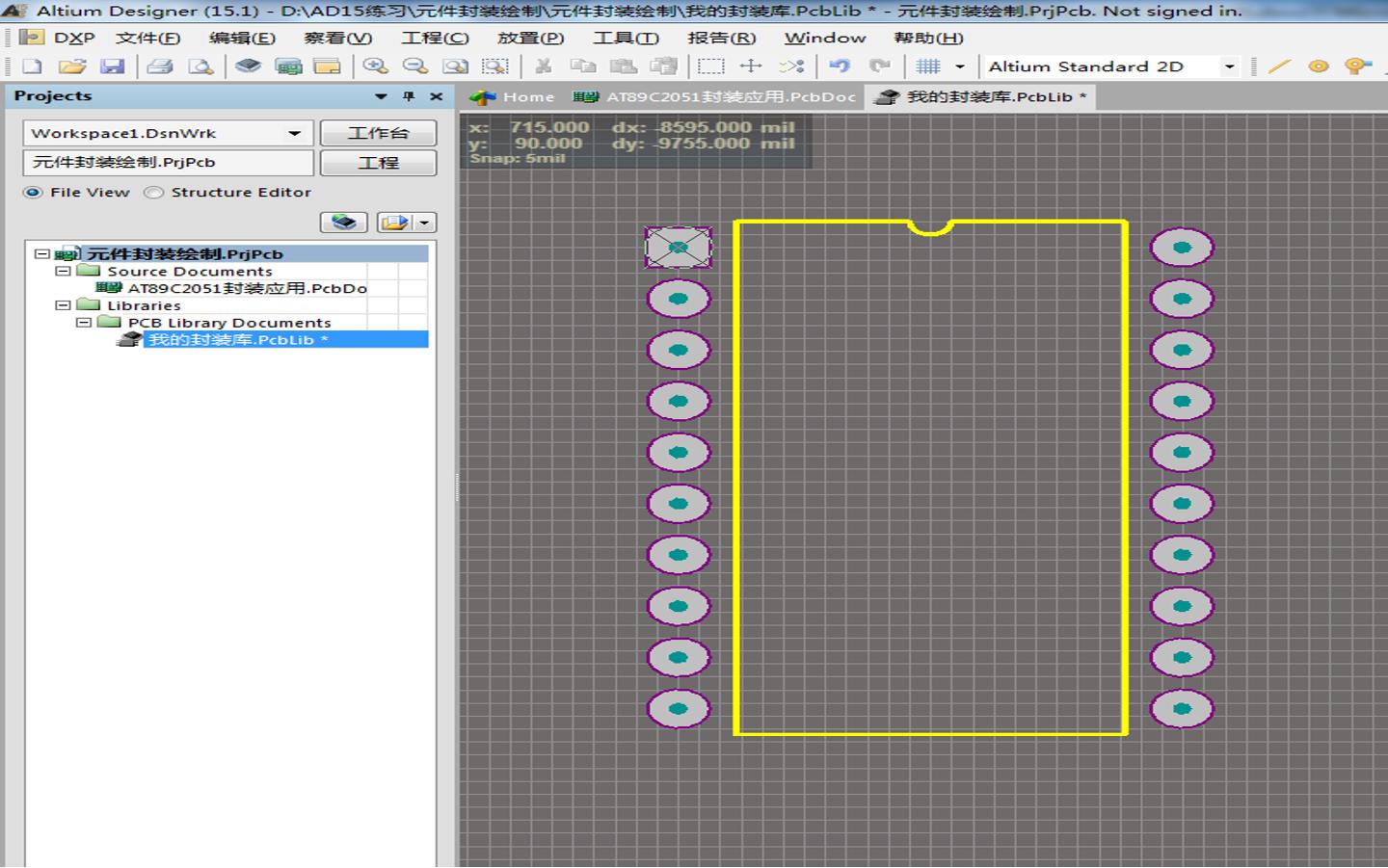Click the Save document icon

point(113,66)
